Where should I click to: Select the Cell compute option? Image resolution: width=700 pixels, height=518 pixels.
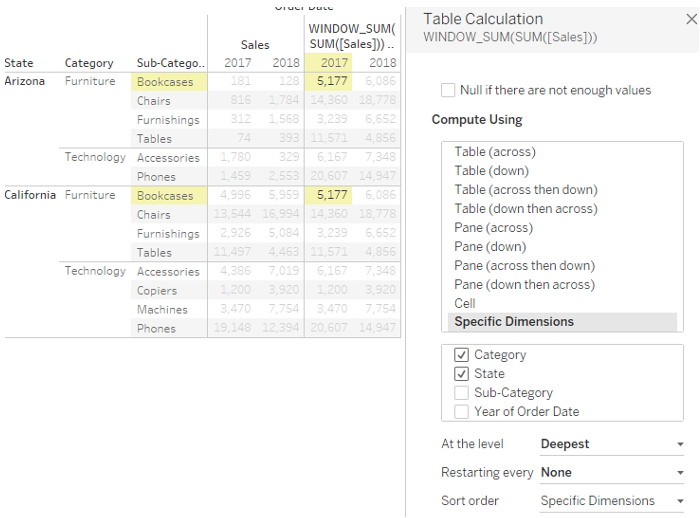(x=464, y=304)
